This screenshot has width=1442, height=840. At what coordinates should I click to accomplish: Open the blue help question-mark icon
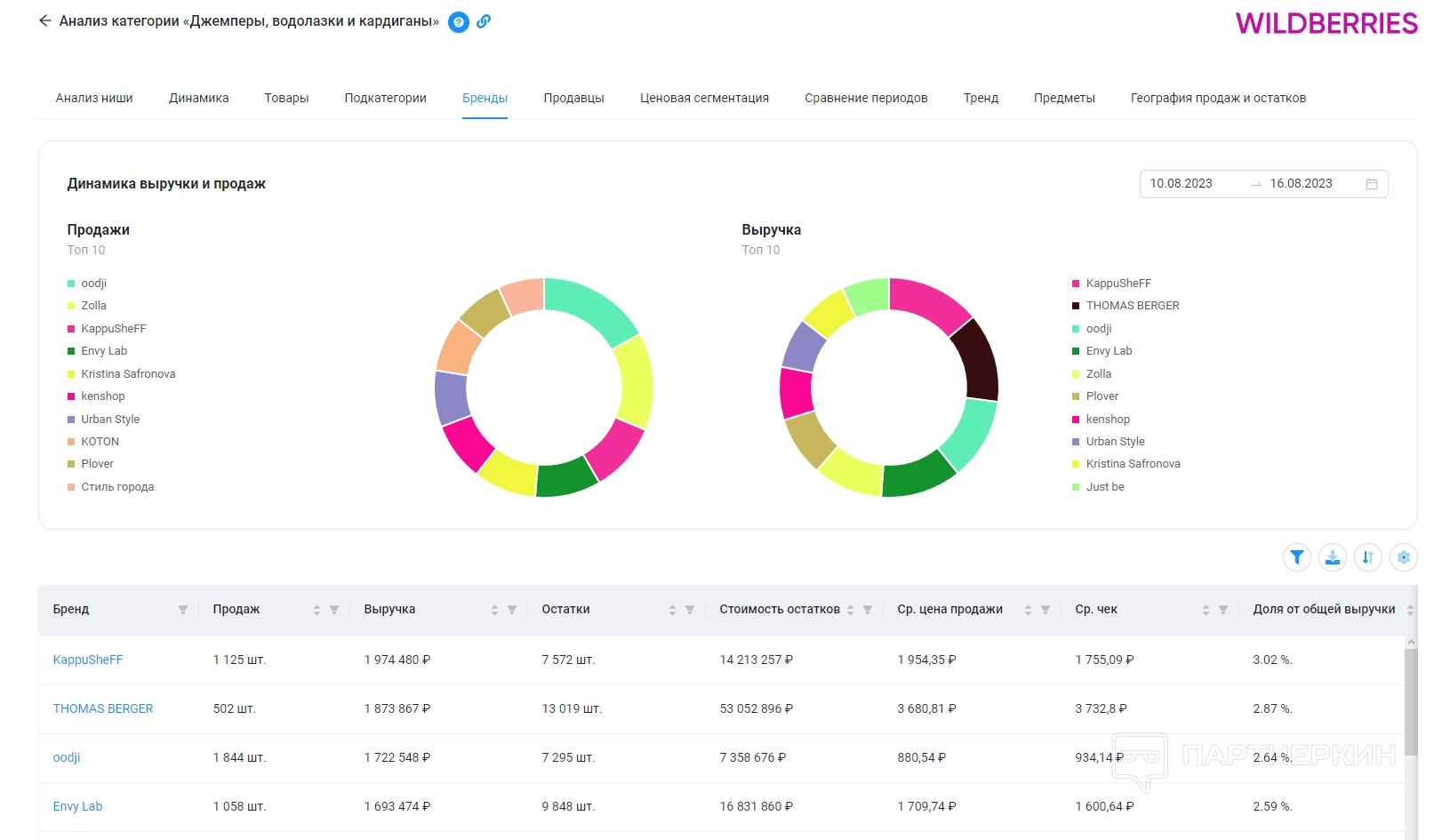click(x=459, y=22)
